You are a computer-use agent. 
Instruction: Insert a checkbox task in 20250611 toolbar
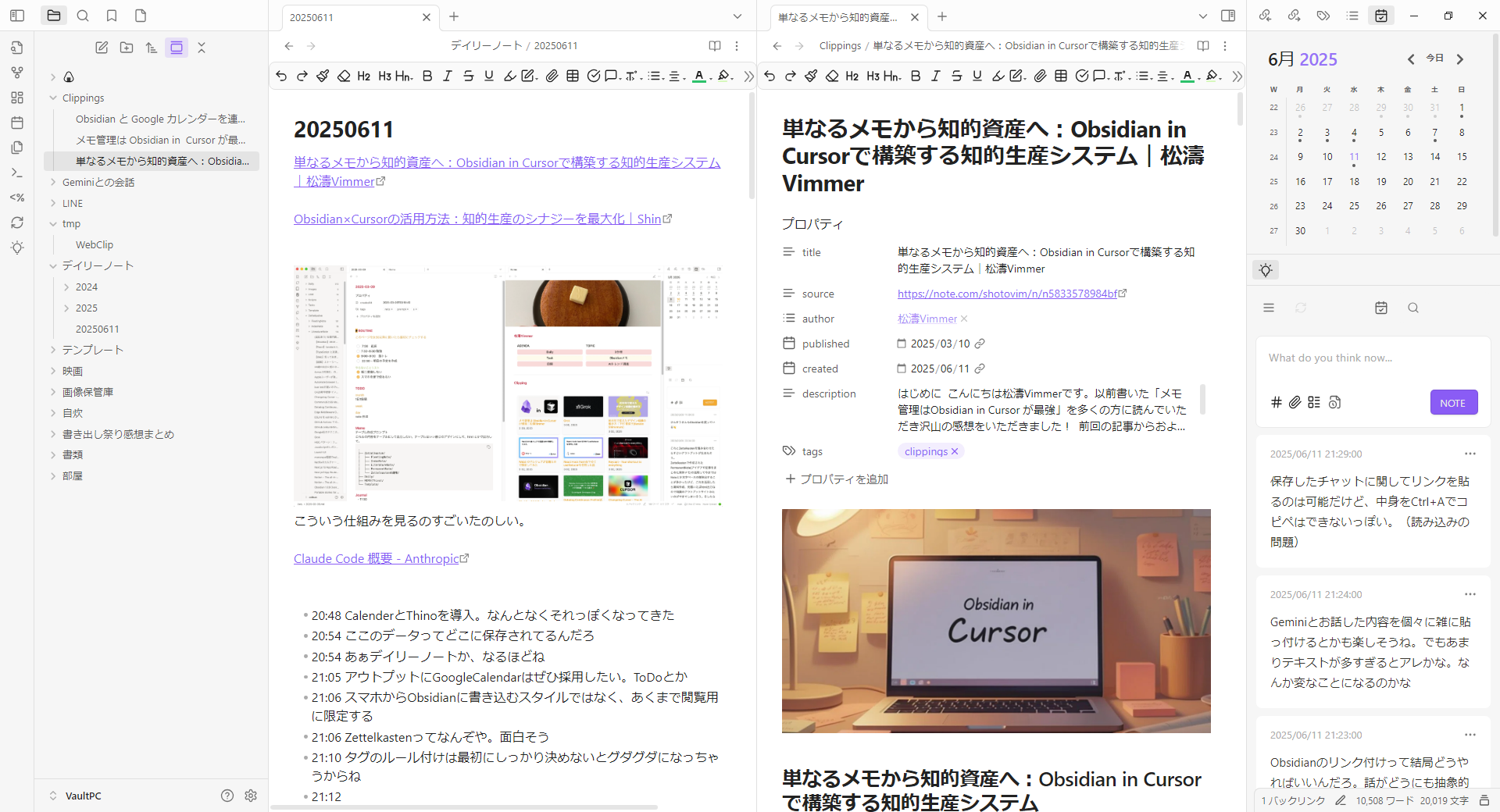click(x=594, y=76)
